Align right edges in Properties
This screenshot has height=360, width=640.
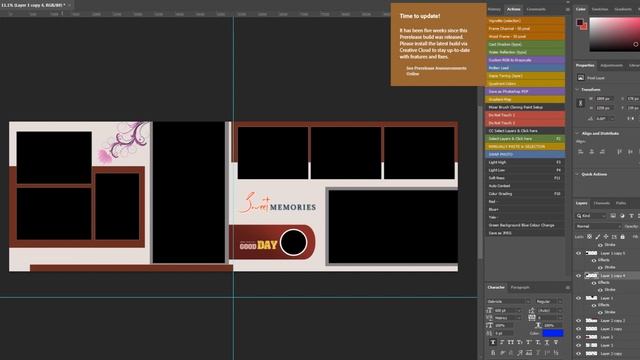(602, 152)
